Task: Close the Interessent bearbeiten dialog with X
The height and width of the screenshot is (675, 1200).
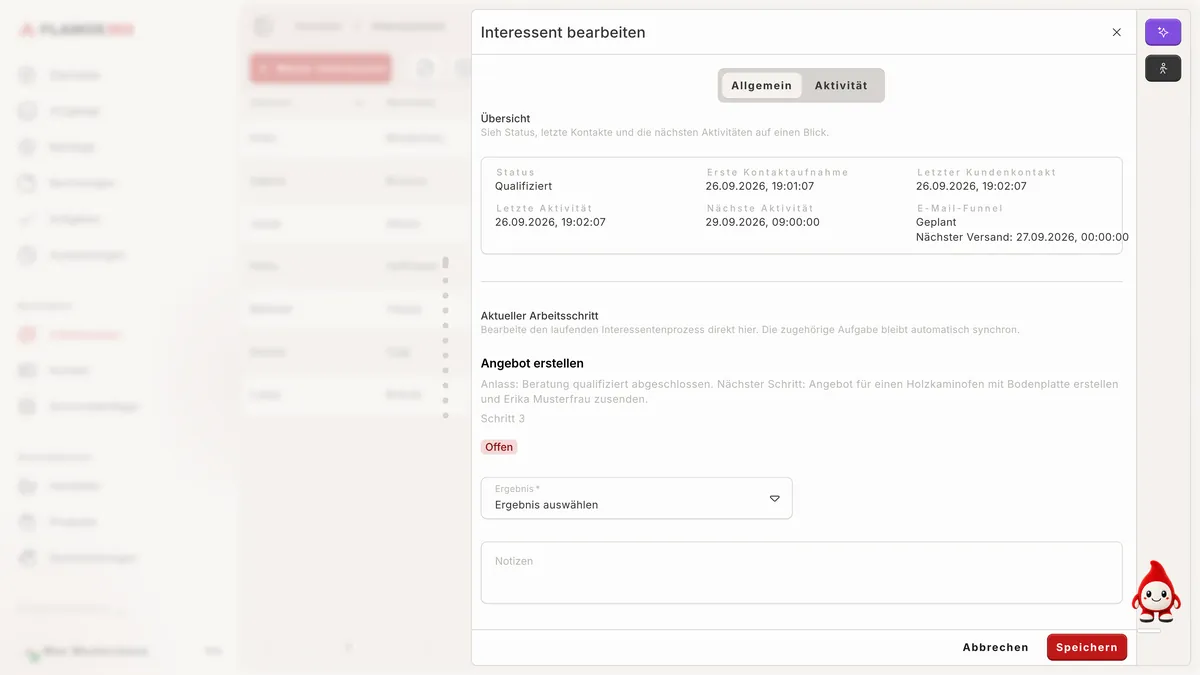Action: 1117,32
